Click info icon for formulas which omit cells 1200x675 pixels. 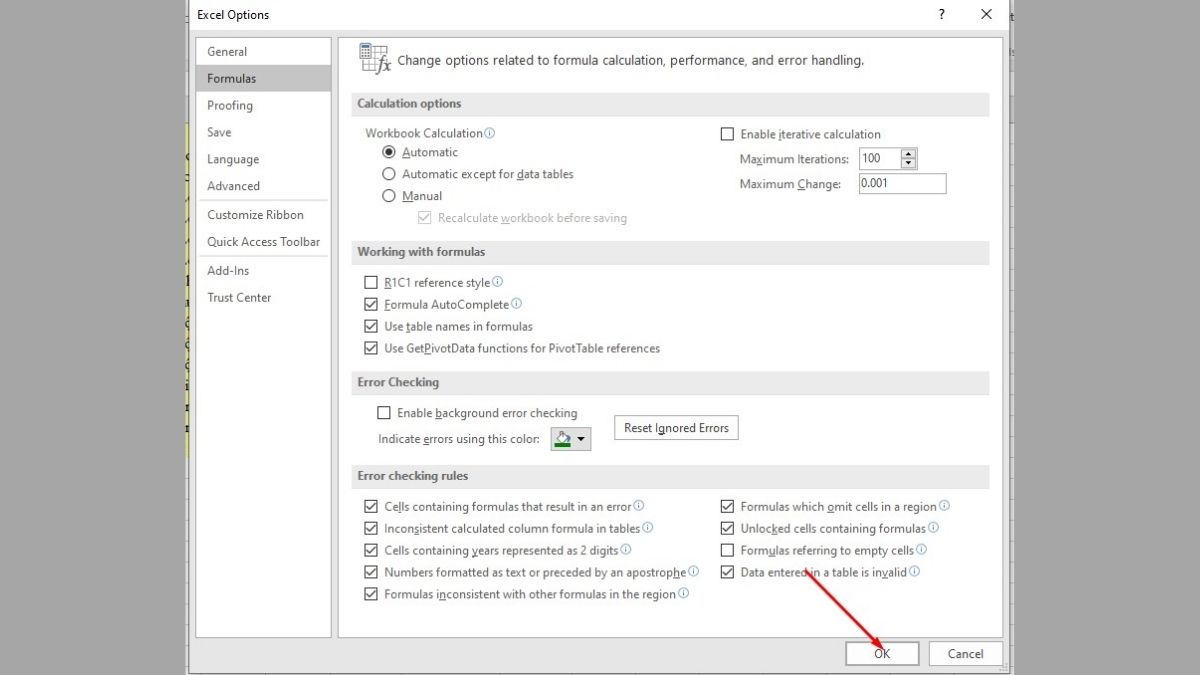tap(945, 506)
